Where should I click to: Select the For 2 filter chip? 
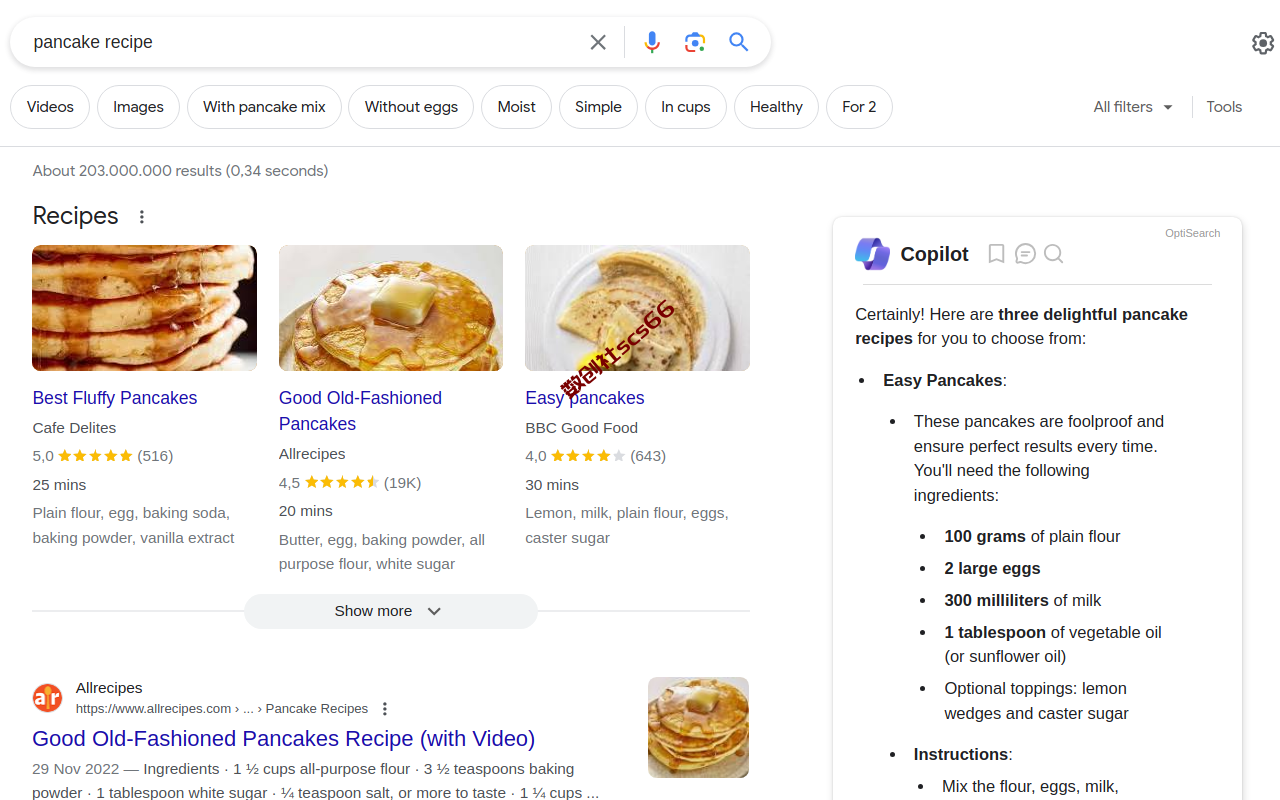point(859,107)
